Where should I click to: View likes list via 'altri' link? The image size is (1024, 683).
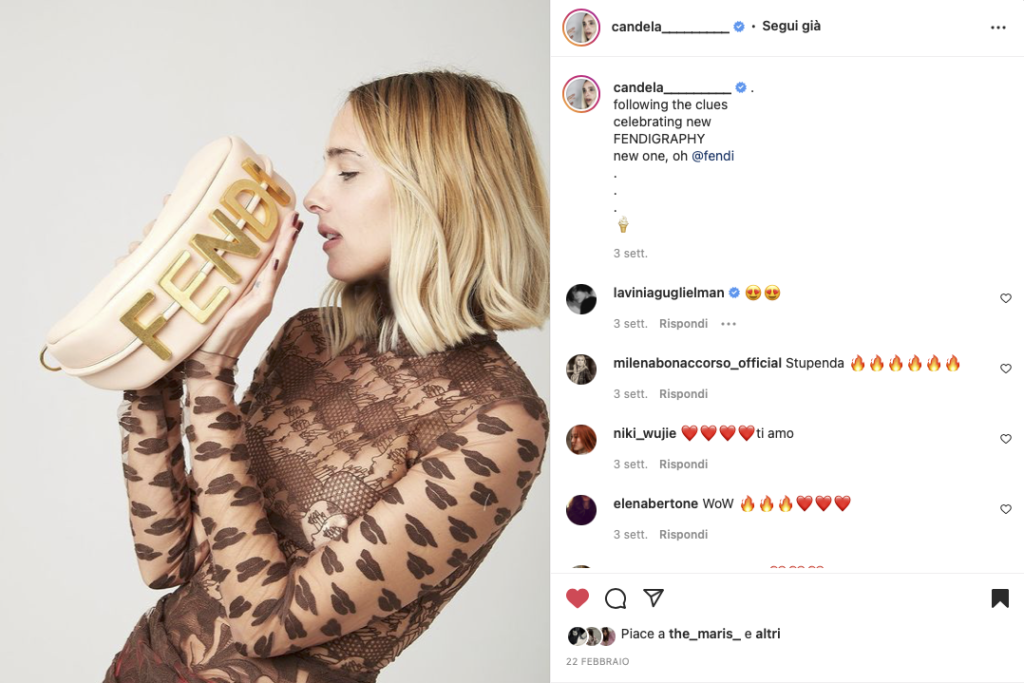tap(768, 633)
